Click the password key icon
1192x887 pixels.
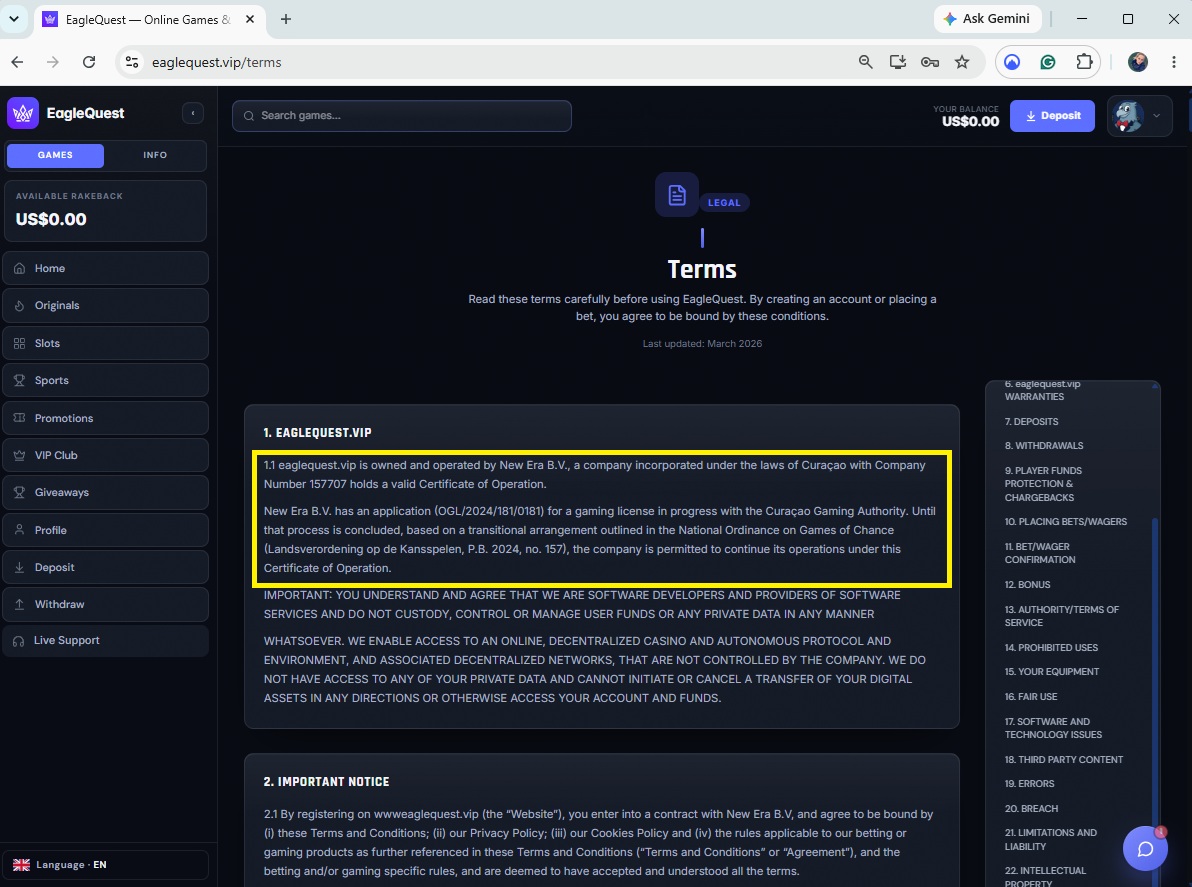[x=930, y=62]
